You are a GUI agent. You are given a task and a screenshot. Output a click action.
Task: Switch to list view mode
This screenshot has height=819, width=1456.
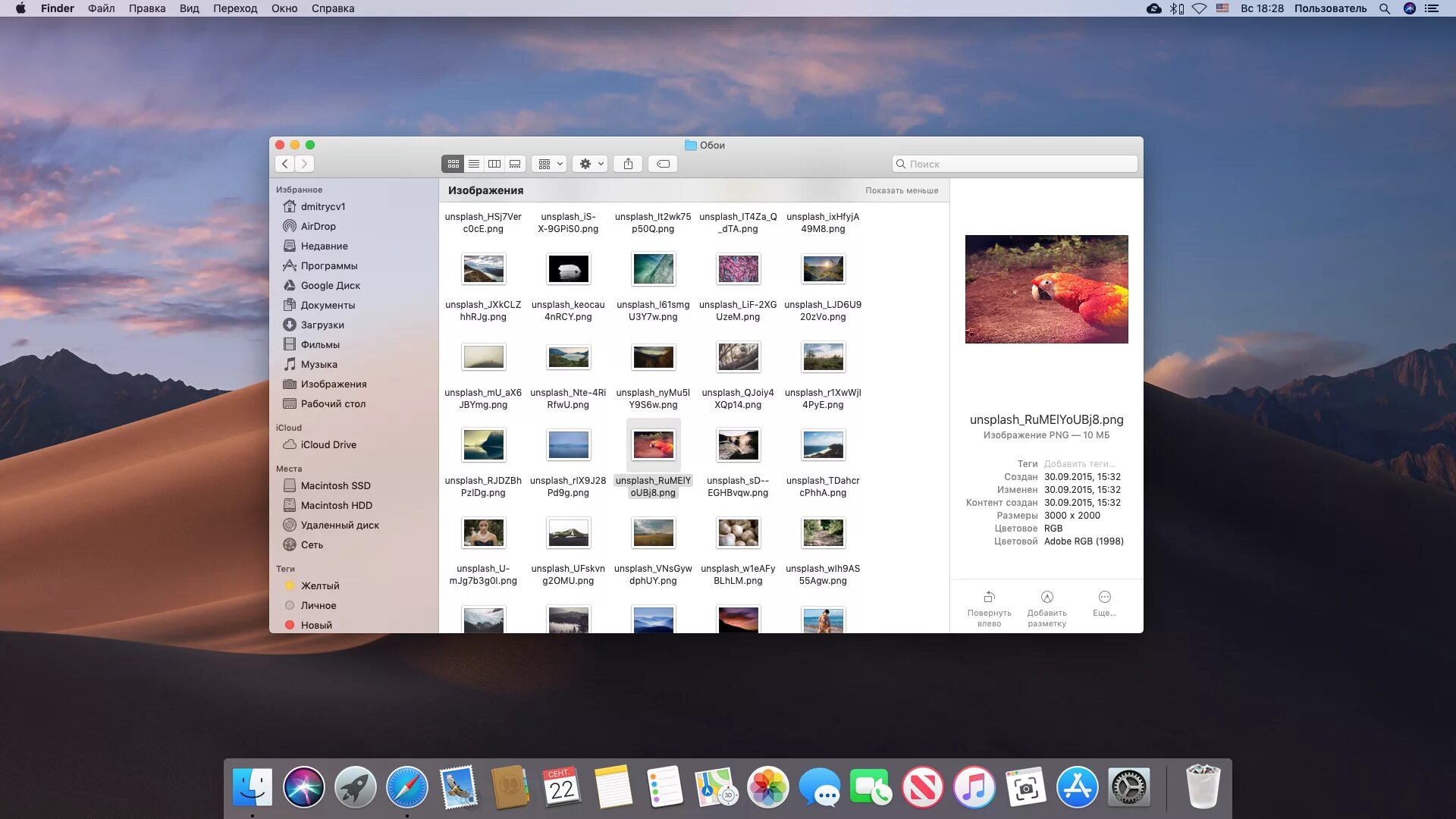pyautogui.click(x=473, y=164)
